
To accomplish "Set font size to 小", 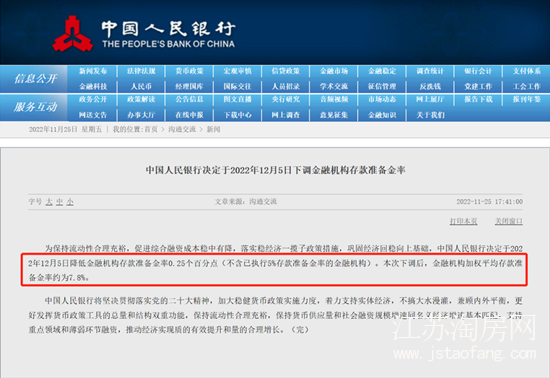I will click(x=70, y=202).
